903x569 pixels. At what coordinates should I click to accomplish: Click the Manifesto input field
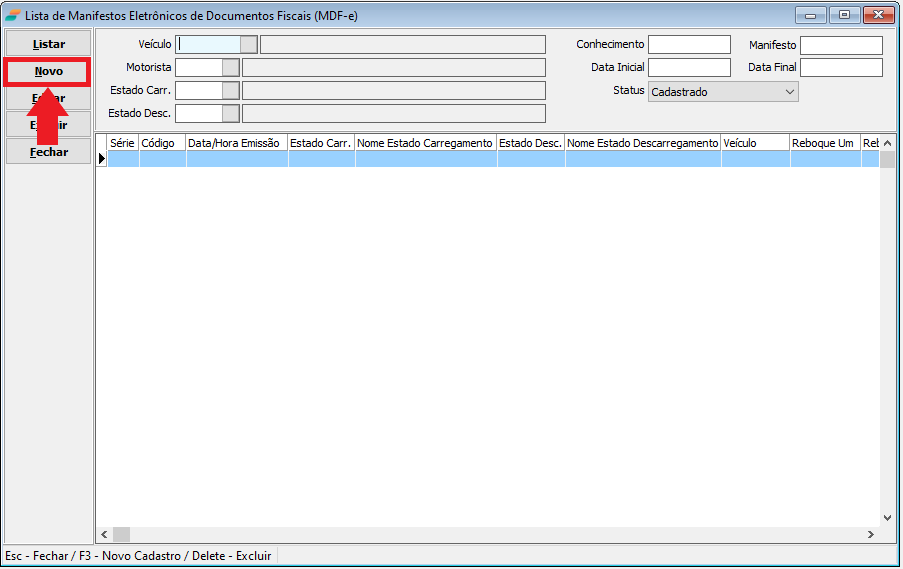841,45
